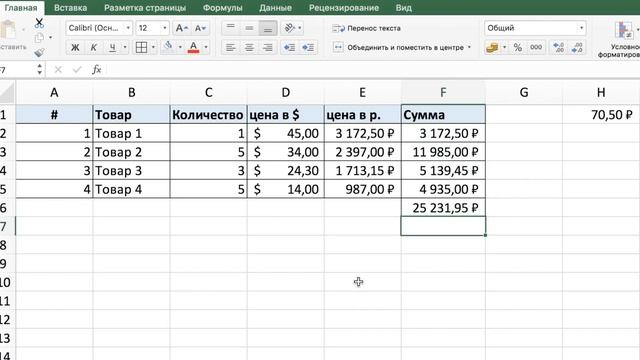Cancel formula entry X icon
Viewport: 640px width, 360px height.
[58, 70]
